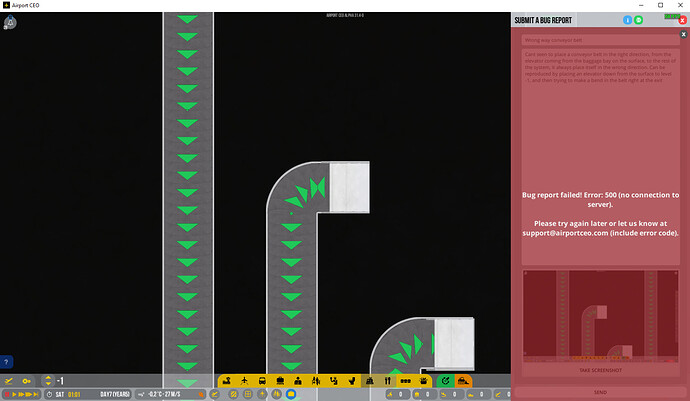Toggle the passenger overlay round icon
Image resolution: width=690 pixels, height=401 pixels.
pyautogui.click(x=276, y=394)
